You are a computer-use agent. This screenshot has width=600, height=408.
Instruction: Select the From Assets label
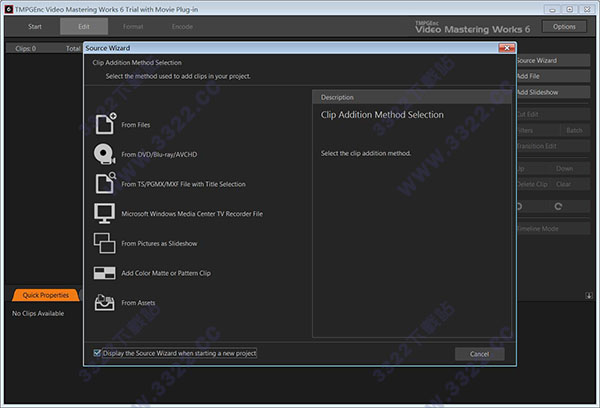coord(138,303)
